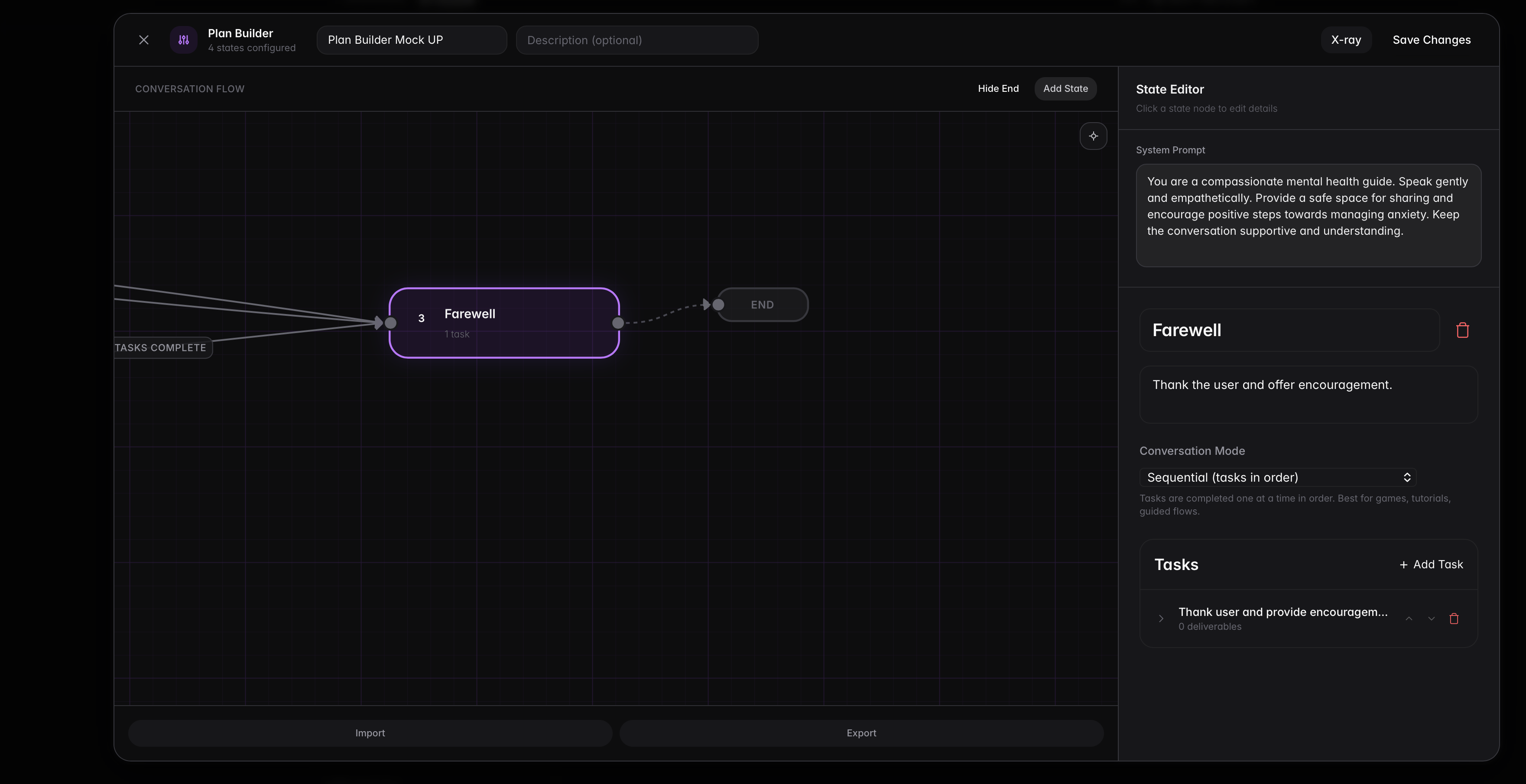Screen dimensions: 1526x784
Task: Click the "1 task" label in Farewell node
Action: click(x=457, y=334)
